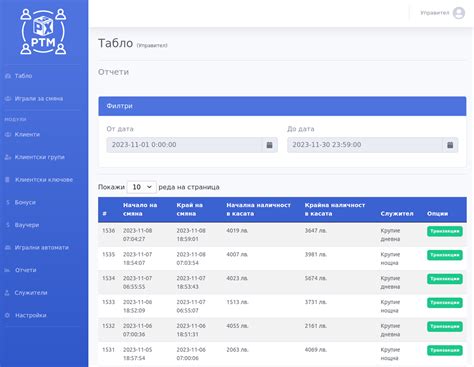Click Играли за смяна sidebar icon

pos(8,99)
